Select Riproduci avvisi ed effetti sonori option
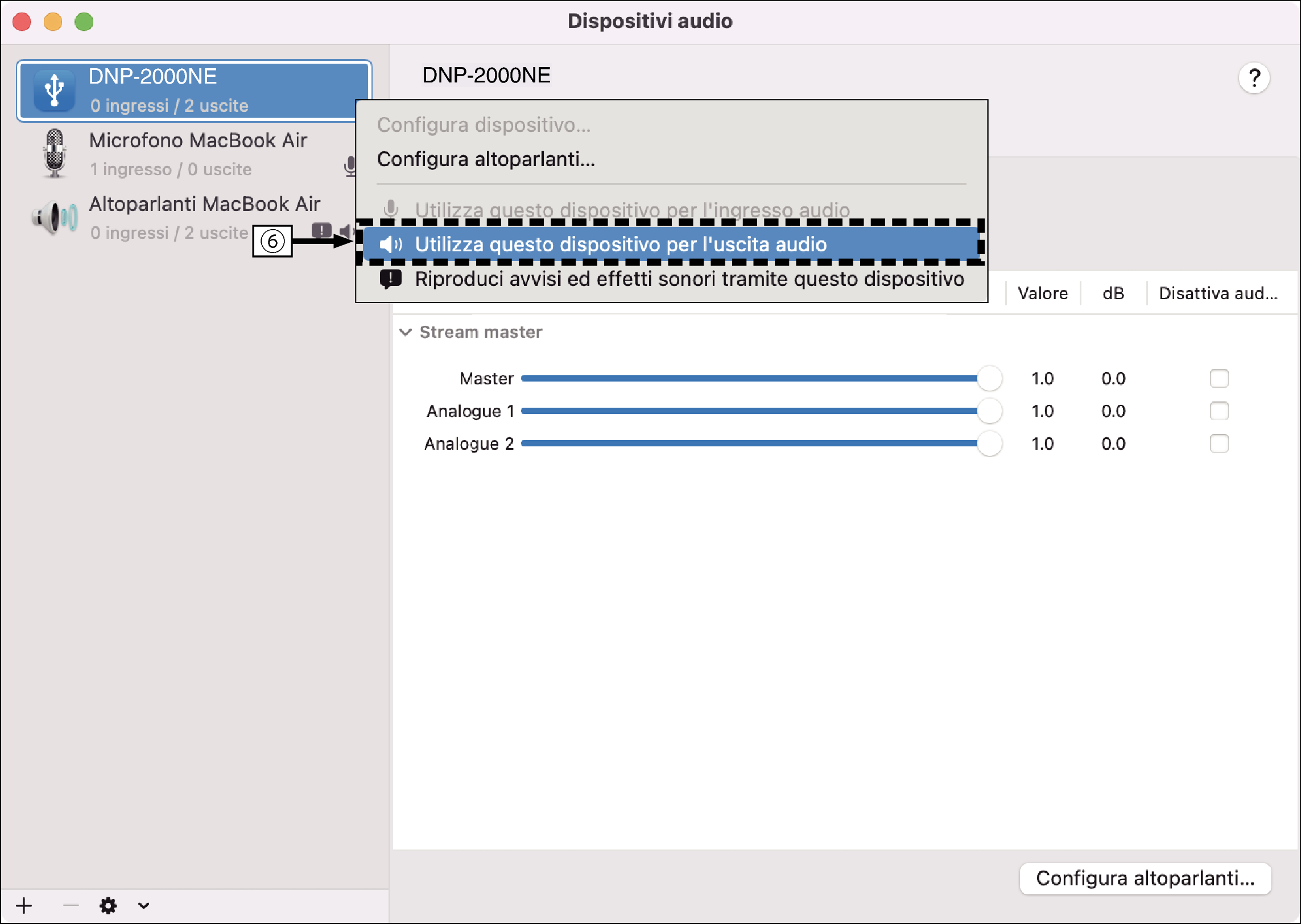This screenshot has width=1301, height=924. click(x=689, y=279)
